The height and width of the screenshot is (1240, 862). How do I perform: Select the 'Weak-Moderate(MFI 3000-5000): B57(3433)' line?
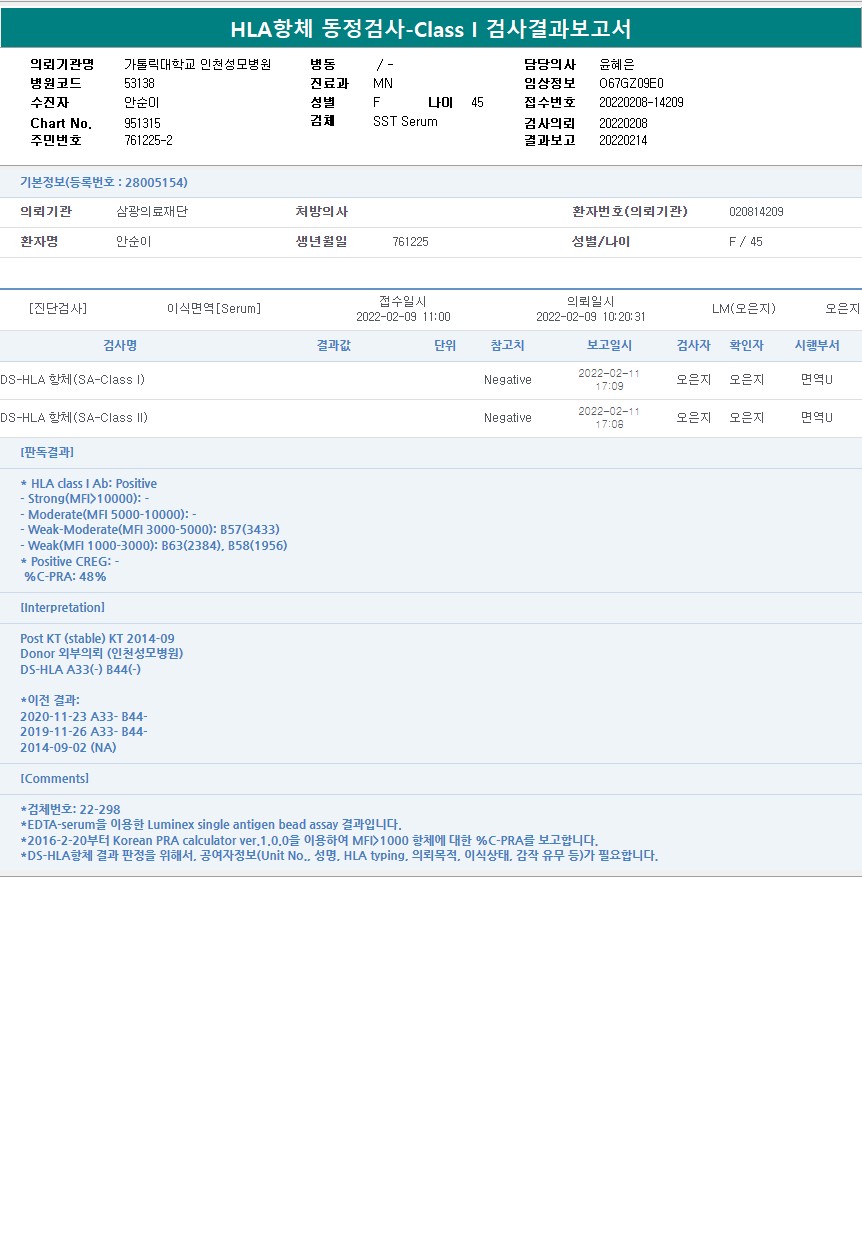pyautogui.click(x=150, y=529)
